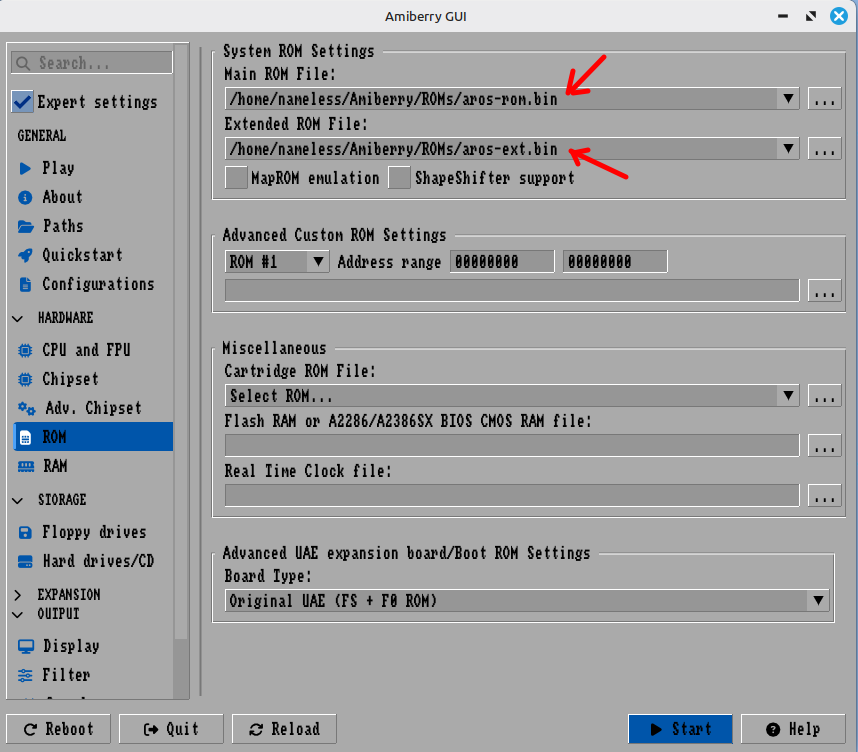The height and width of the screenshot is (752, 858).
Task: Minimize the Amiberry GUI window
Action: (x=783, y=16)
